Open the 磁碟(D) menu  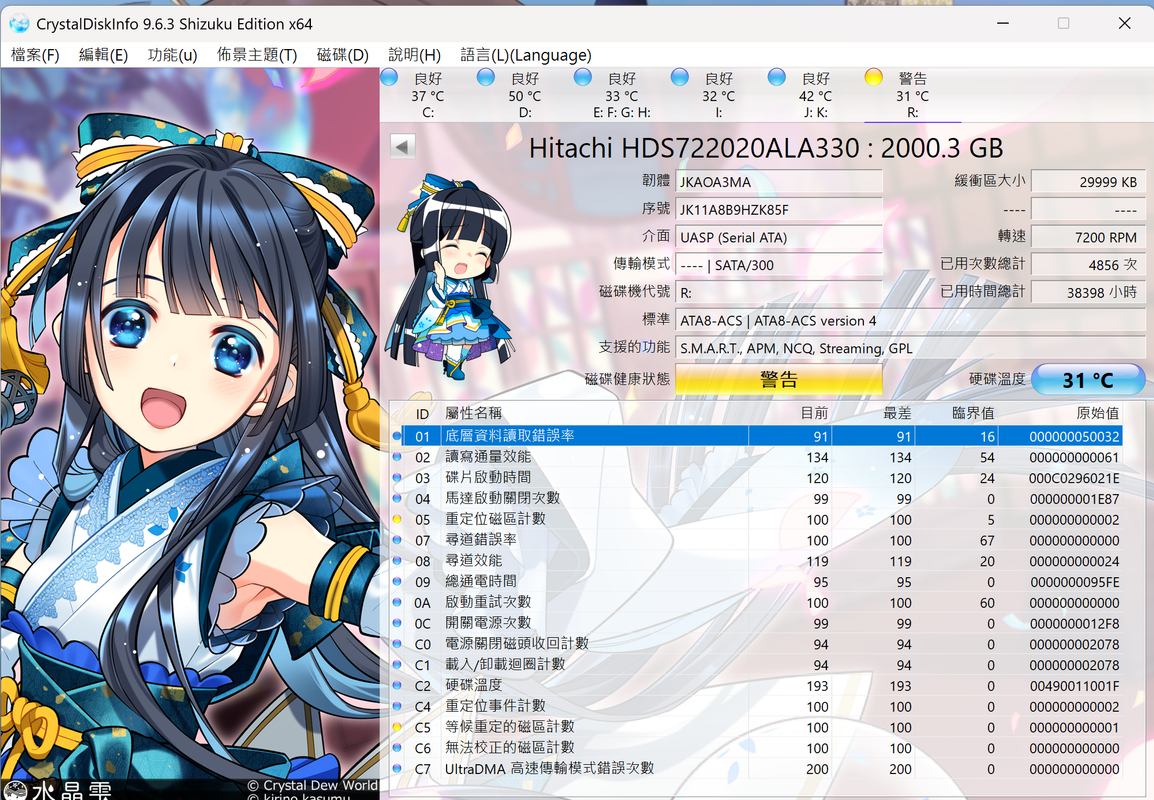coord(342,55)
